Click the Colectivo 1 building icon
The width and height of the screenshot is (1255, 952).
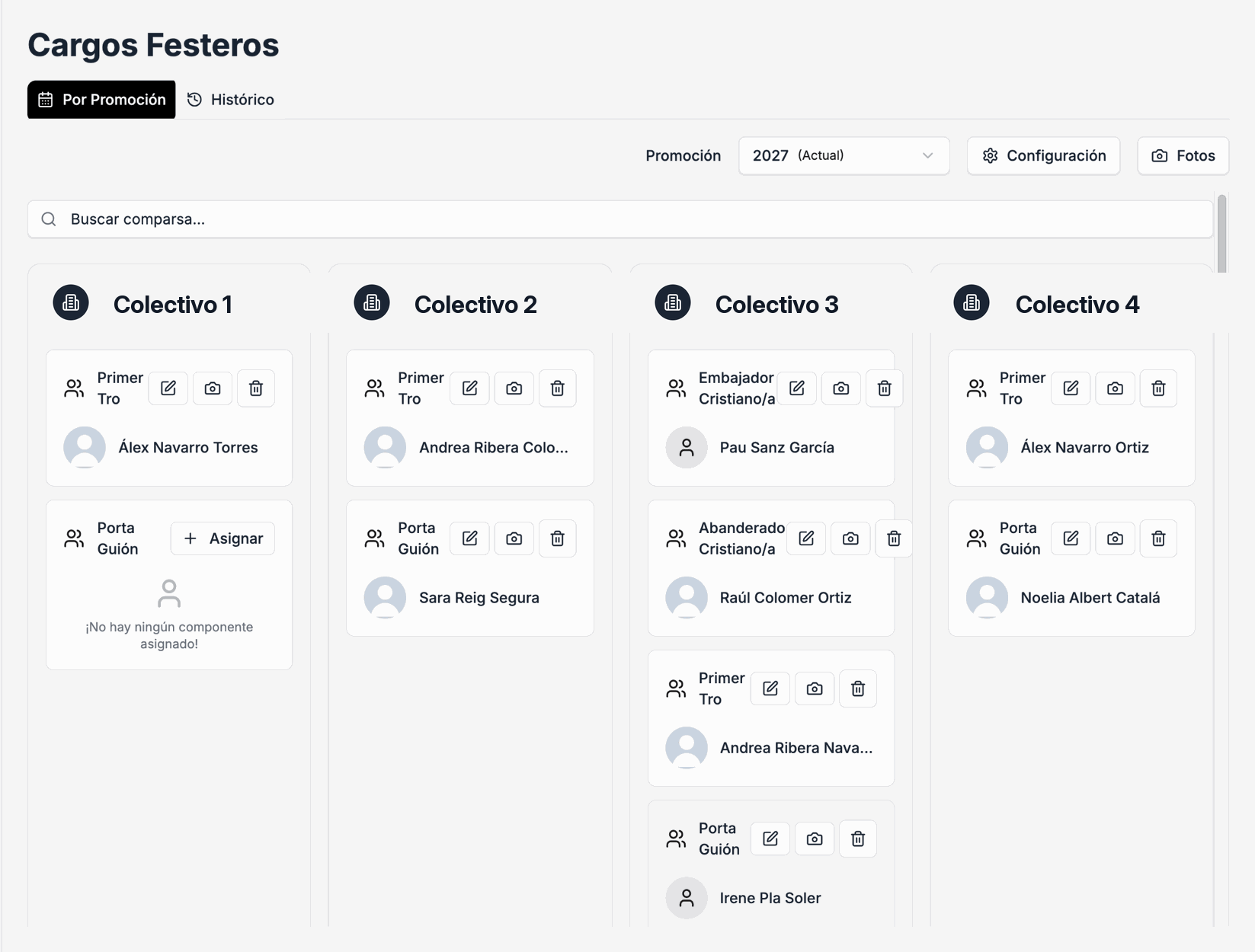pos(71,303)
